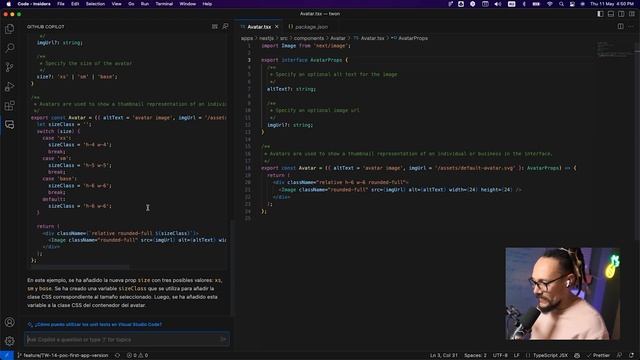The image size is (640, 360).
Task: Open the Source Control view
Action: [x=9, y=67]
